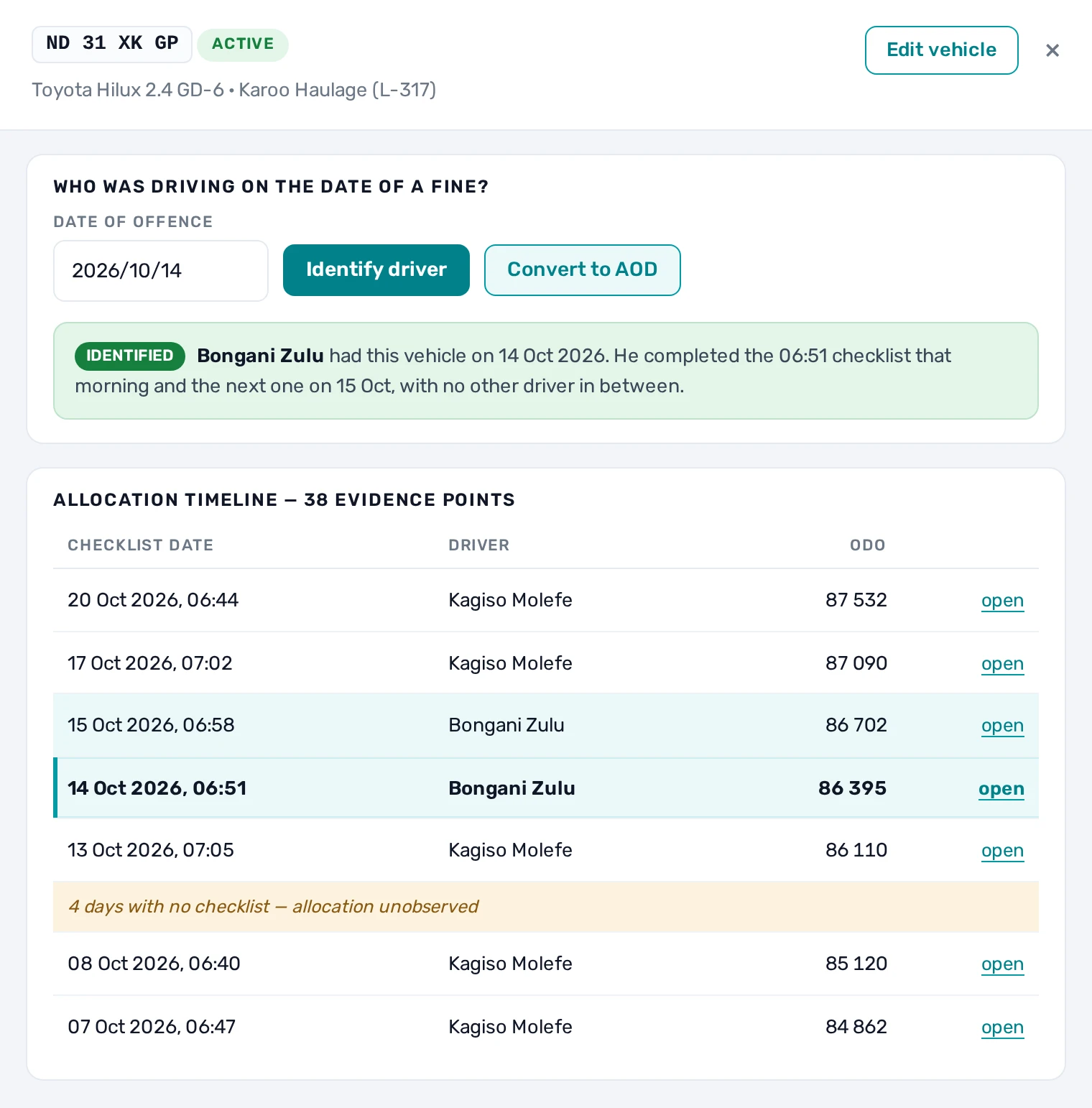Open the highlighted 14 Oct 2026 checklist
1092x1108 pixels.
coord(1001,789)
